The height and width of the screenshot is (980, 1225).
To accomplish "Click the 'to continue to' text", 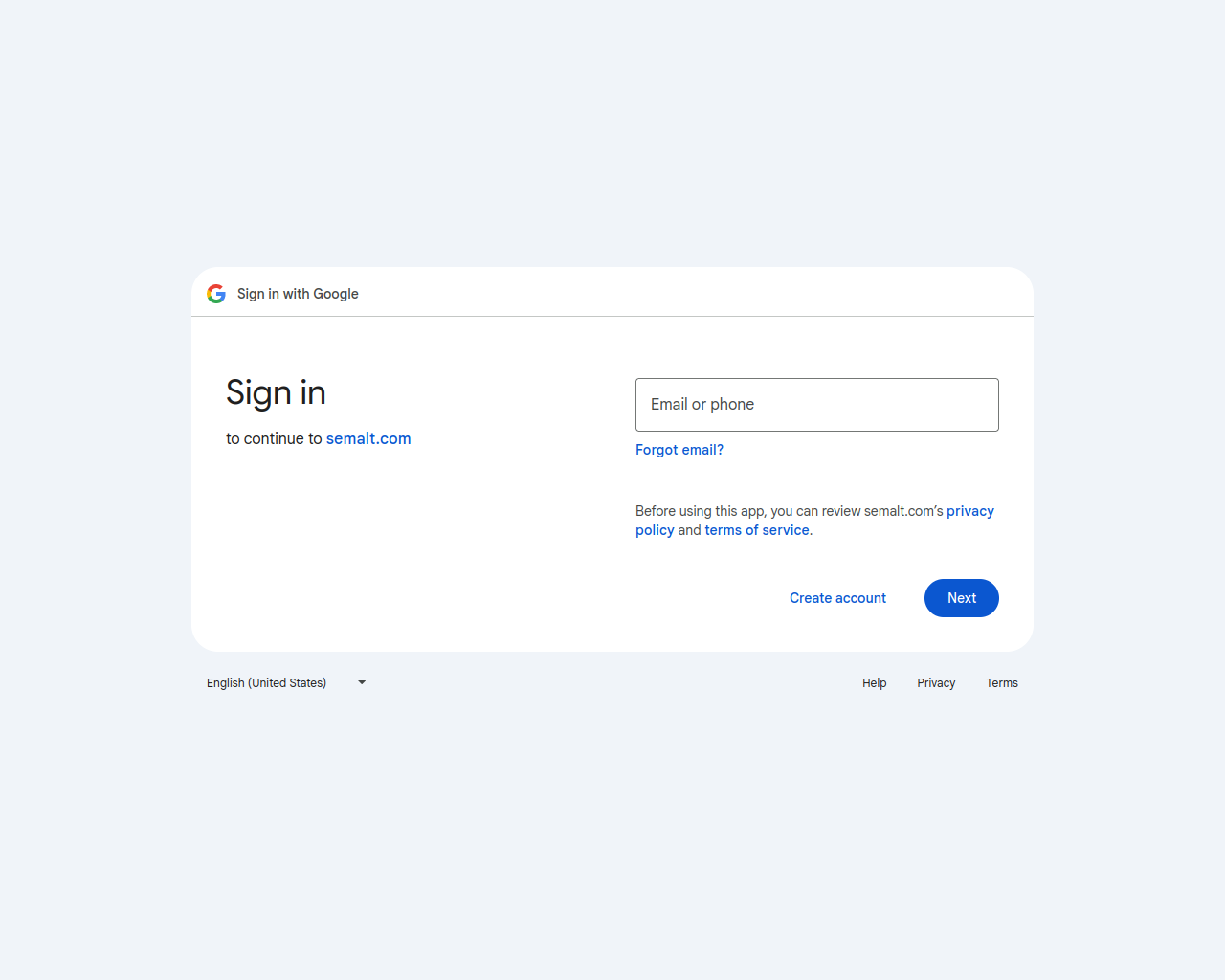I will pos(274,438).
